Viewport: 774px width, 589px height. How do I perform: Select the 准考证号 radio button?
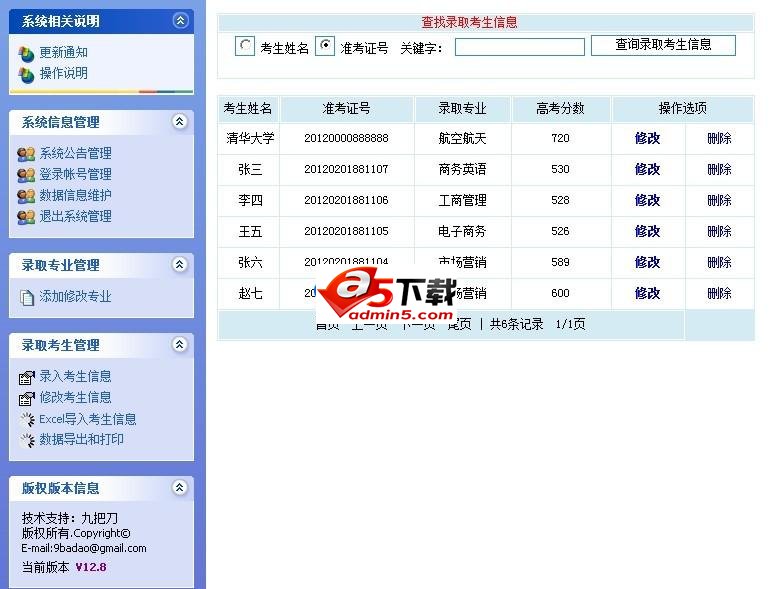click(x=325, y=46)
